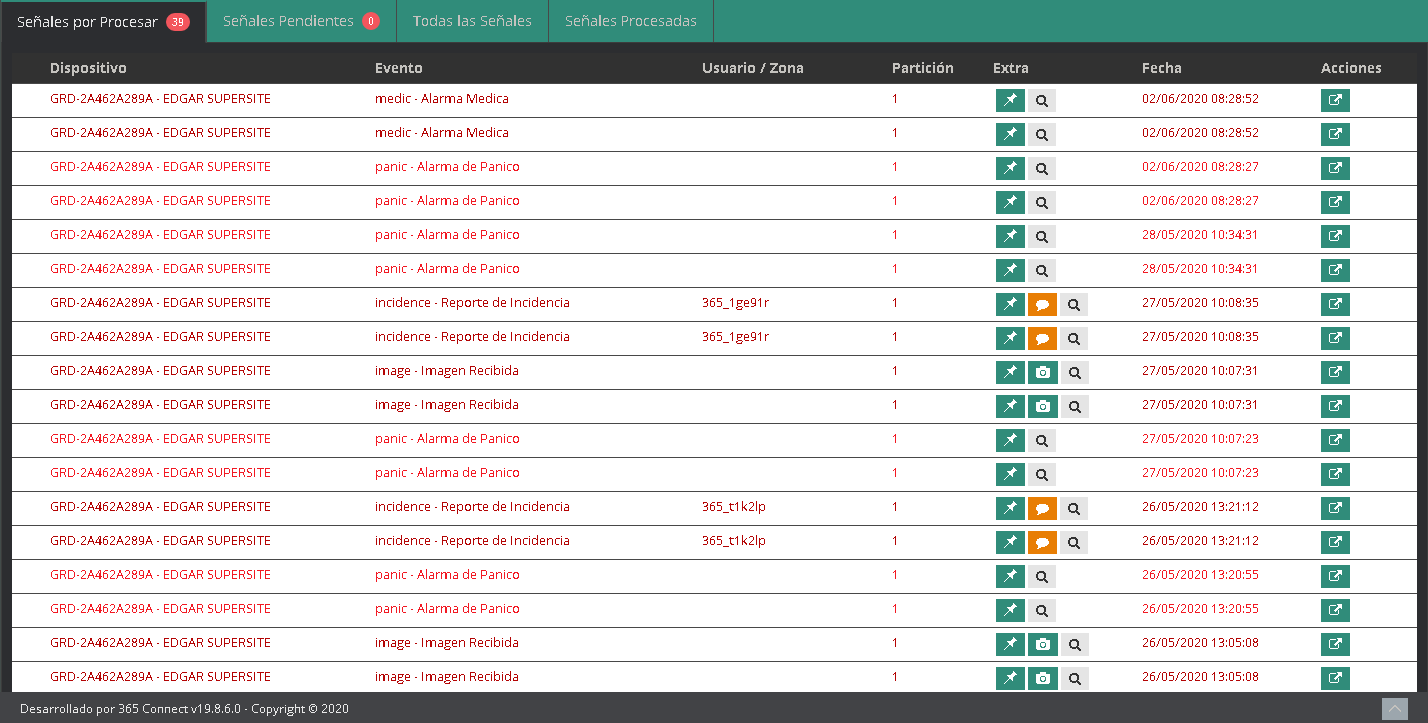Click magnifier icon in second Alarma Medica row

pos(1041,134)
